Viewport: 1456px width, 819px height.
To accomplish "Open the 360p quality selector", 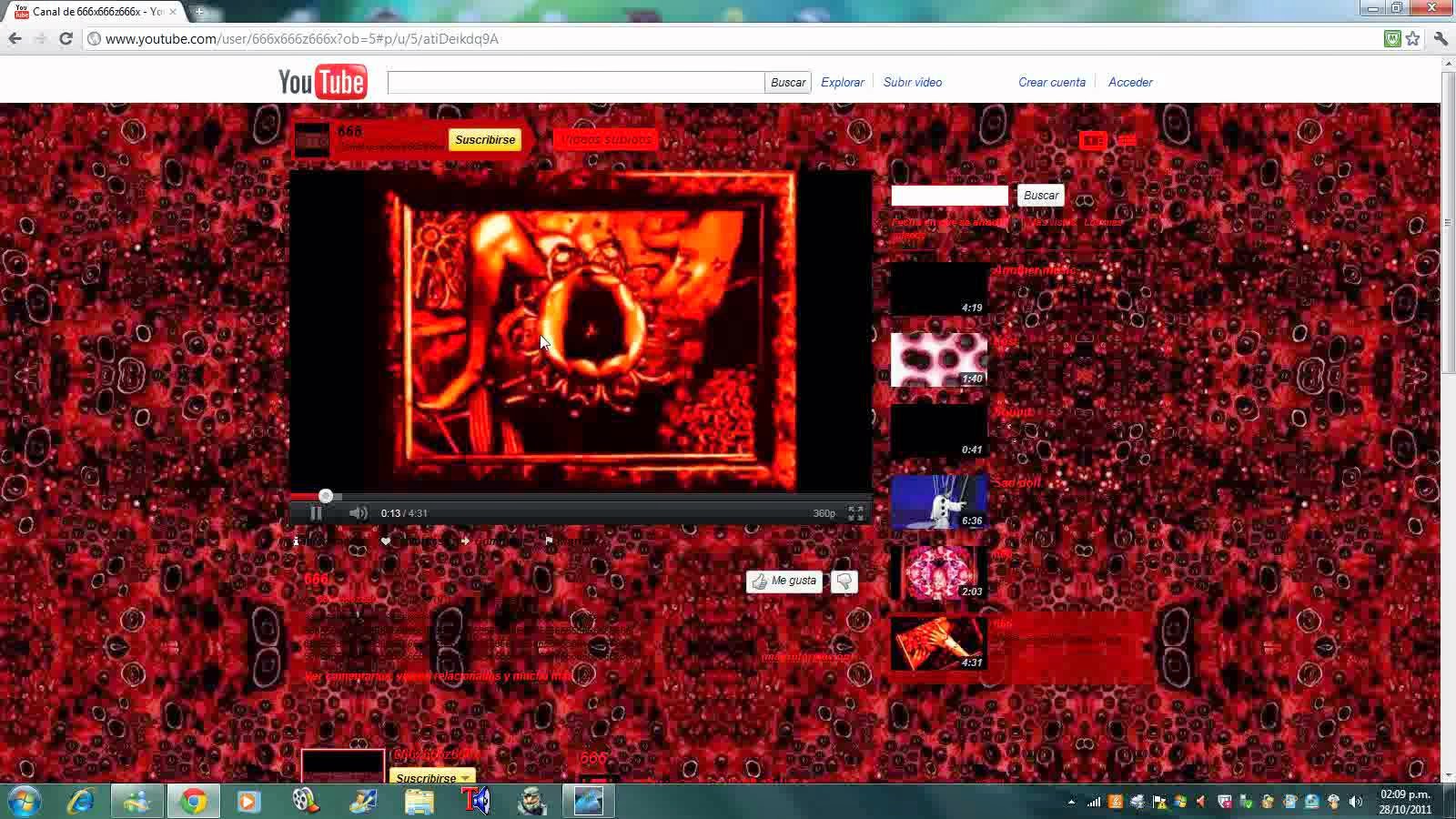I will click(x=821, y=512).
